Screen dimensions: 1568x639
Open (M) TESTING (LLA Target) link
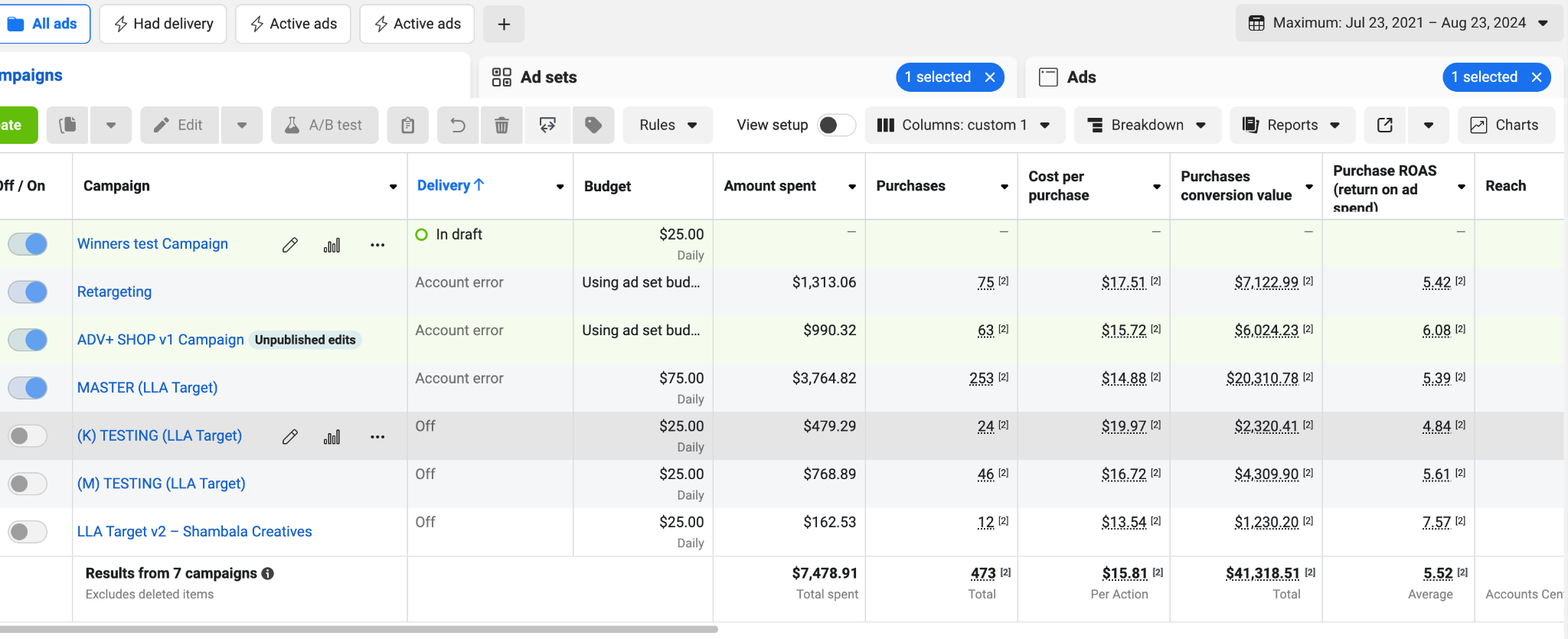tap(162, 484)
